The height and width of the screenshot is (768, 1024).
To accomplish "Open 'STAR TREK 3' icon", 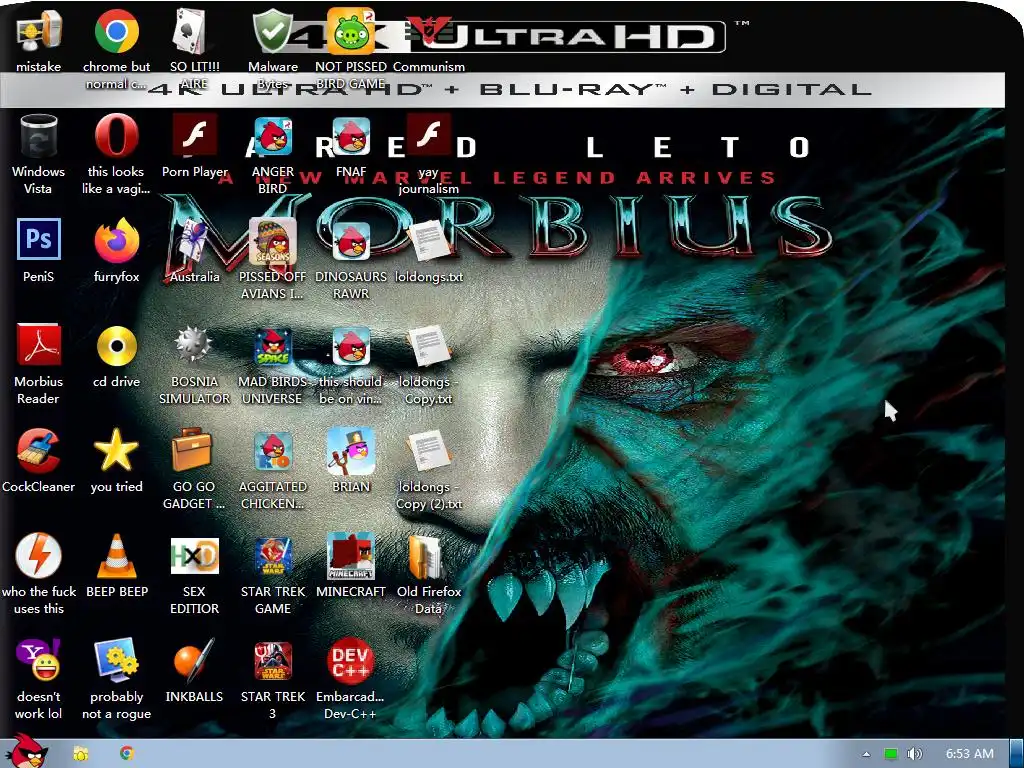I will click(272, 661).
